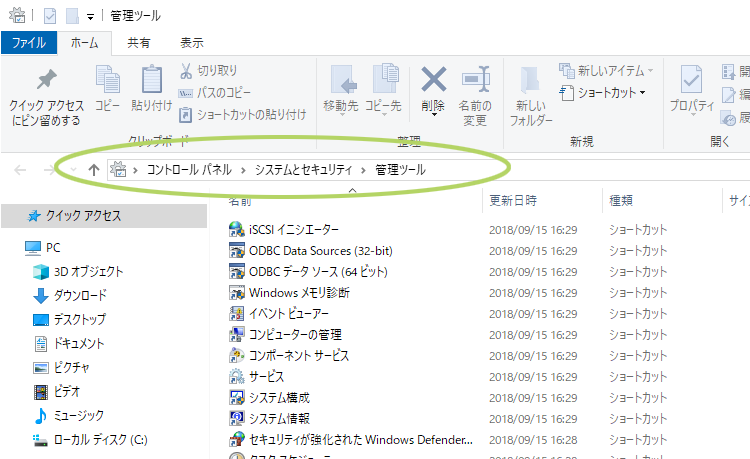Open the コピー先 (Copy to) button

pyautogui.click(x=383, y=89)
